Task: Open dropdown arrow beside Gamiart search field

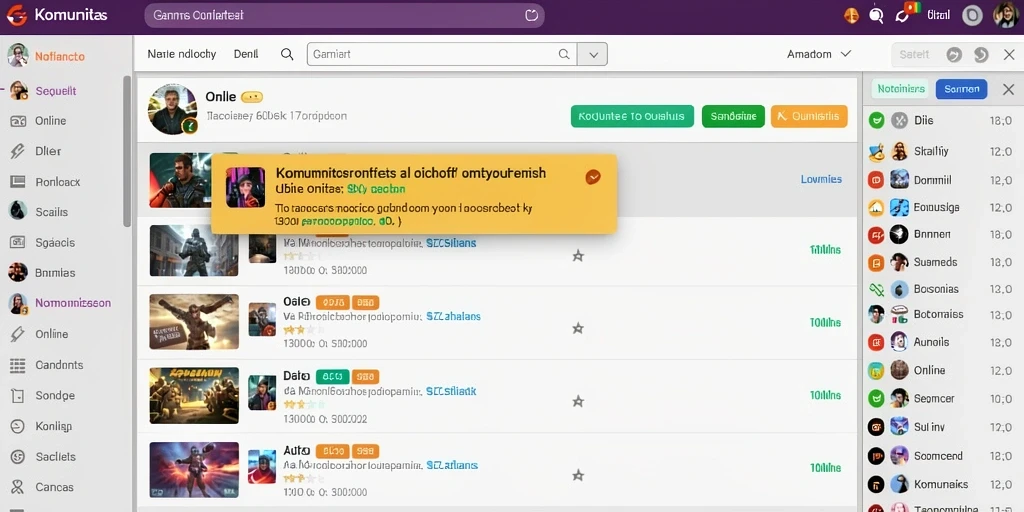Action: tap(593, 54)
